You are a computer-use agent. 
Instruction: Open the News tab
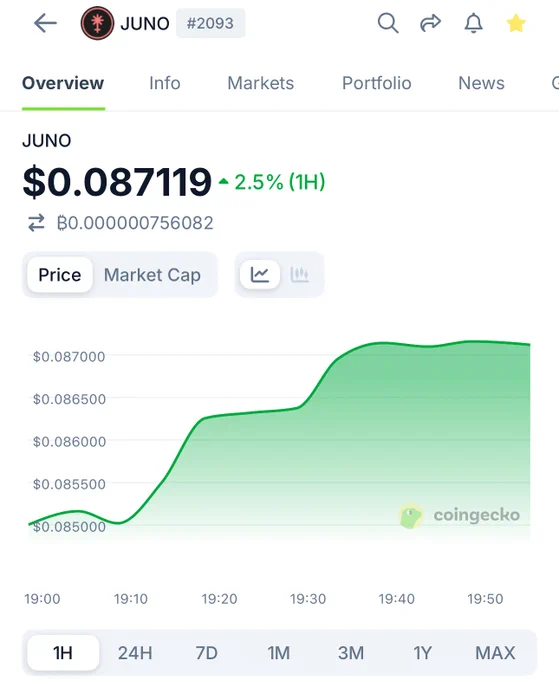[481, 83]
